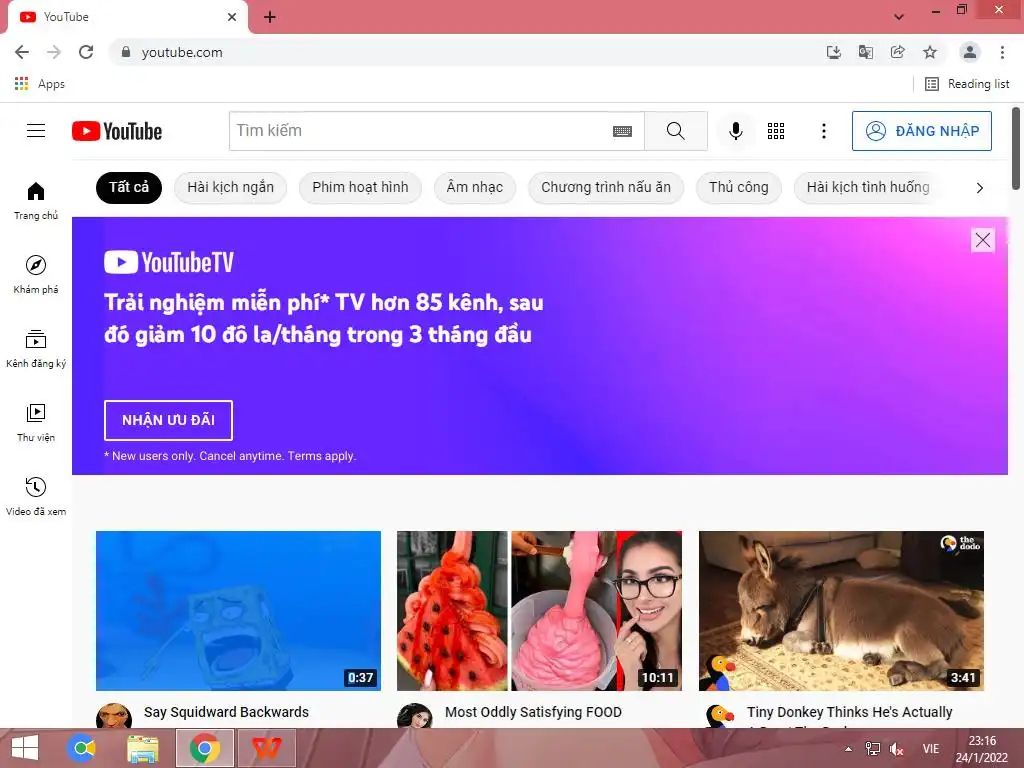The image size is (1024, 768).
Task: Click the padlock site info icon
Action: coord(126,52)
